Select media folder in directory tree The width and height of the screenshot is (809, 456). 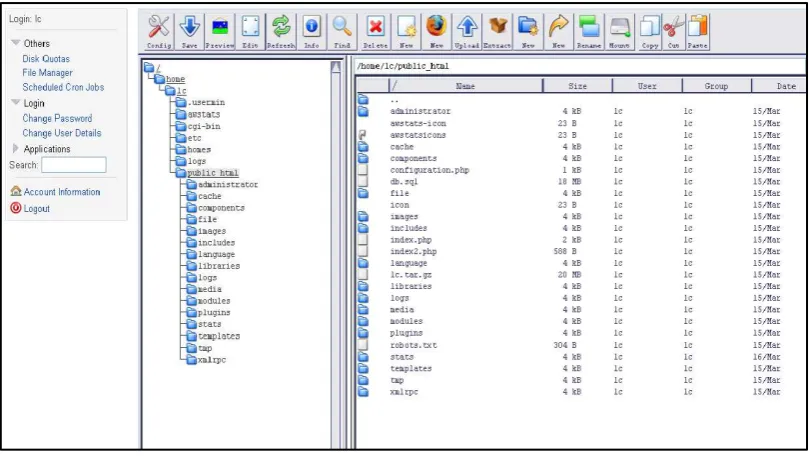(204, 289)
